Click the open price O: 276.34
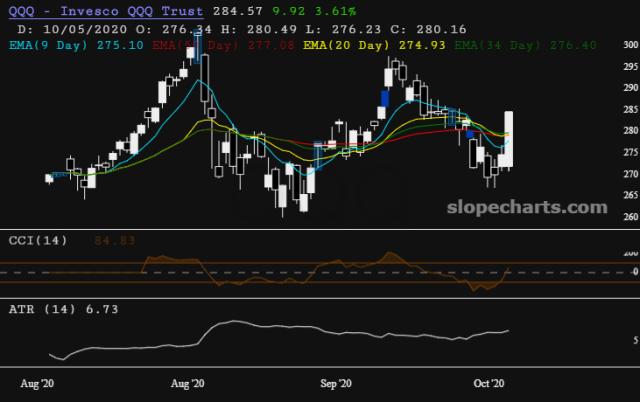640x402 pixels. pos(174,29)
